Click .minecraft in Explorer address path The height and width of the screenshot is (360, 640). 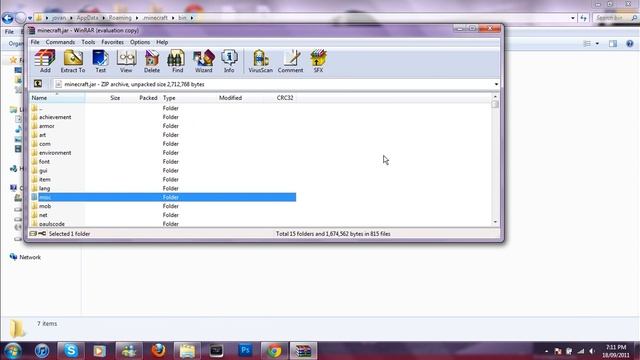click(155, 18)
